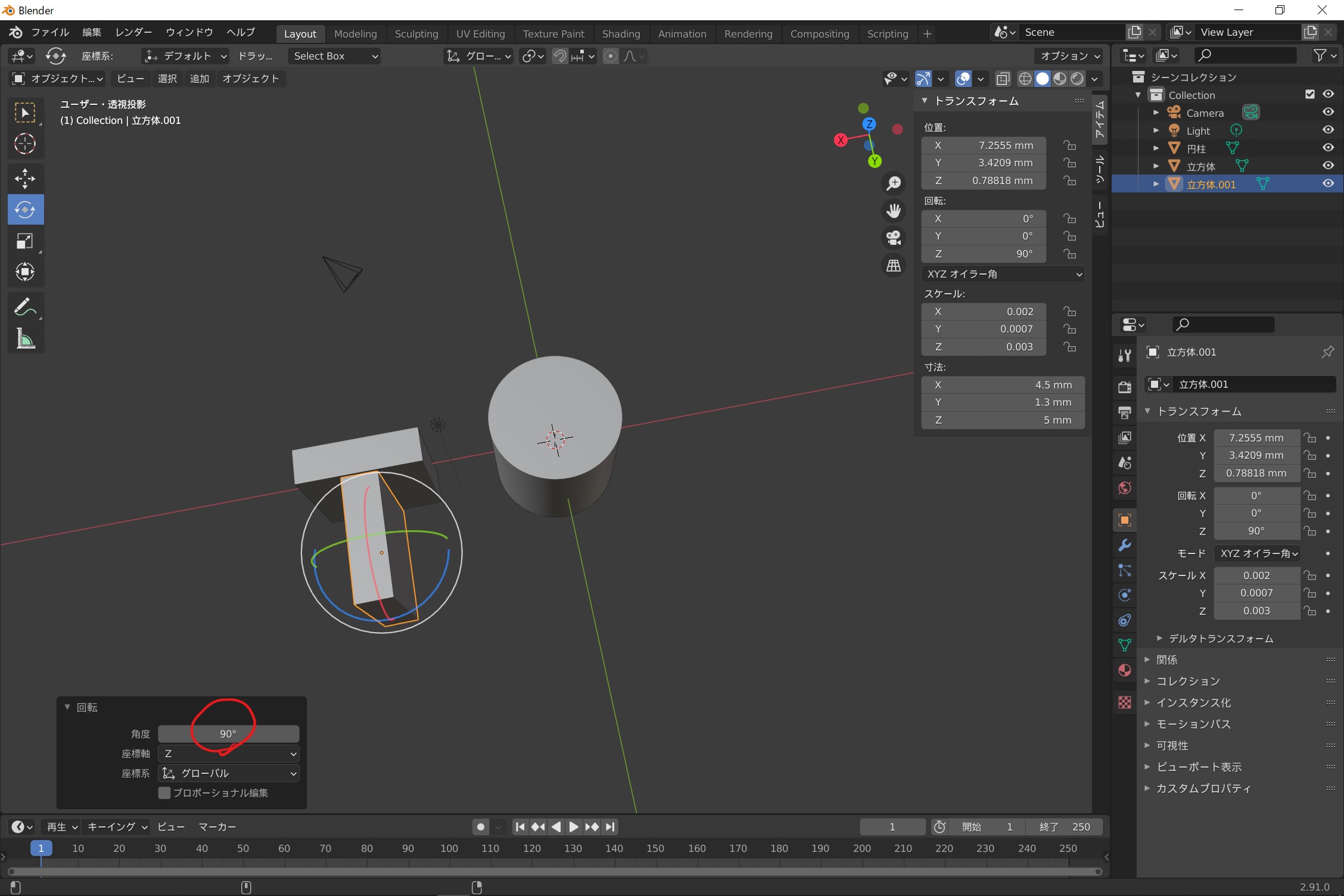Select the Scale tool

pyautogui.click(x=25, y=241)
